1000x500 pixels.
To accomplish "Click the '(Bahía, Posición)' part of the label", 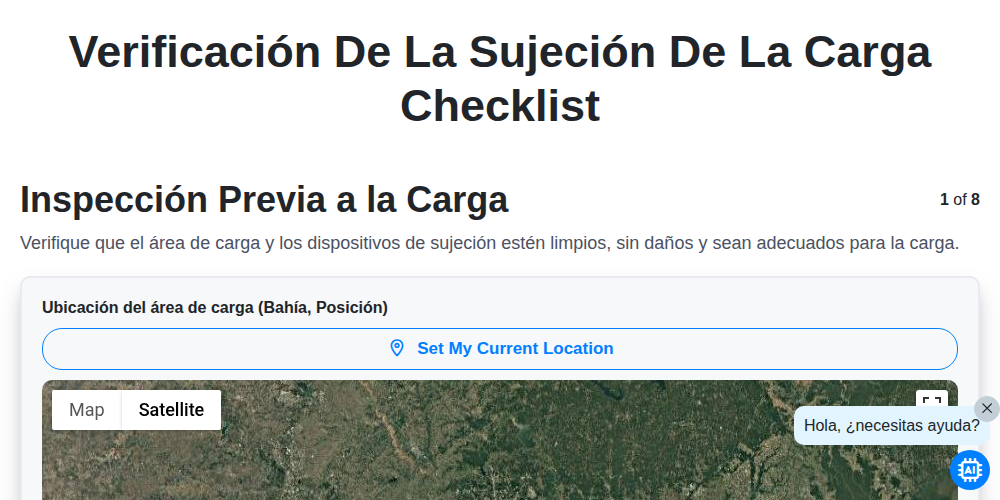I will [x=323, y=307].
